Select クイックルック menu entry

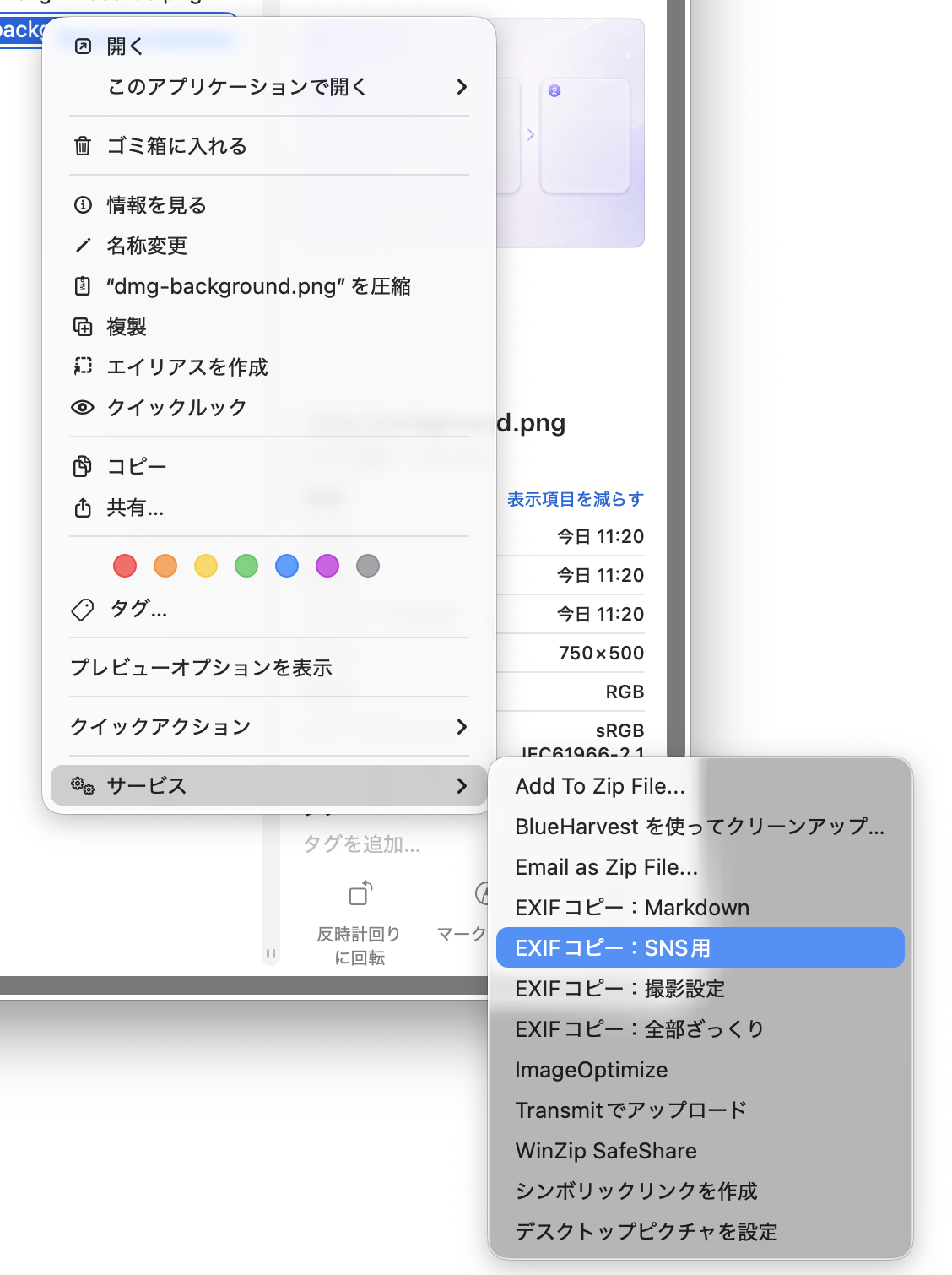click(268, 408)
